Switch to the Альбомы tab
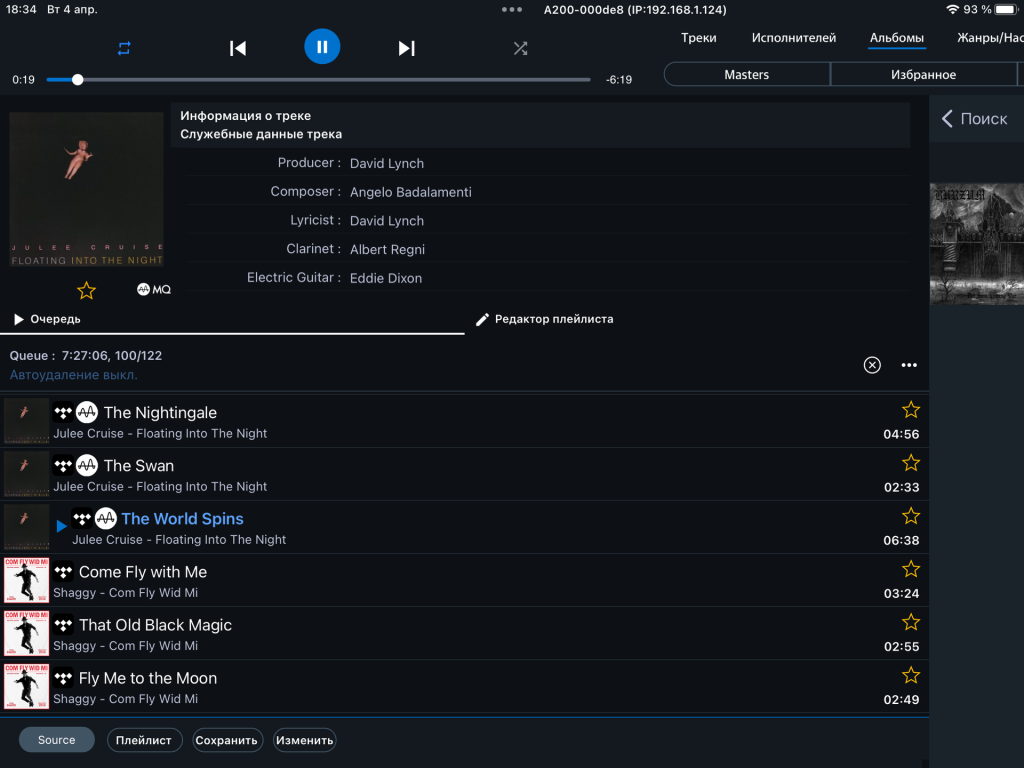 [x=896, y=38]
